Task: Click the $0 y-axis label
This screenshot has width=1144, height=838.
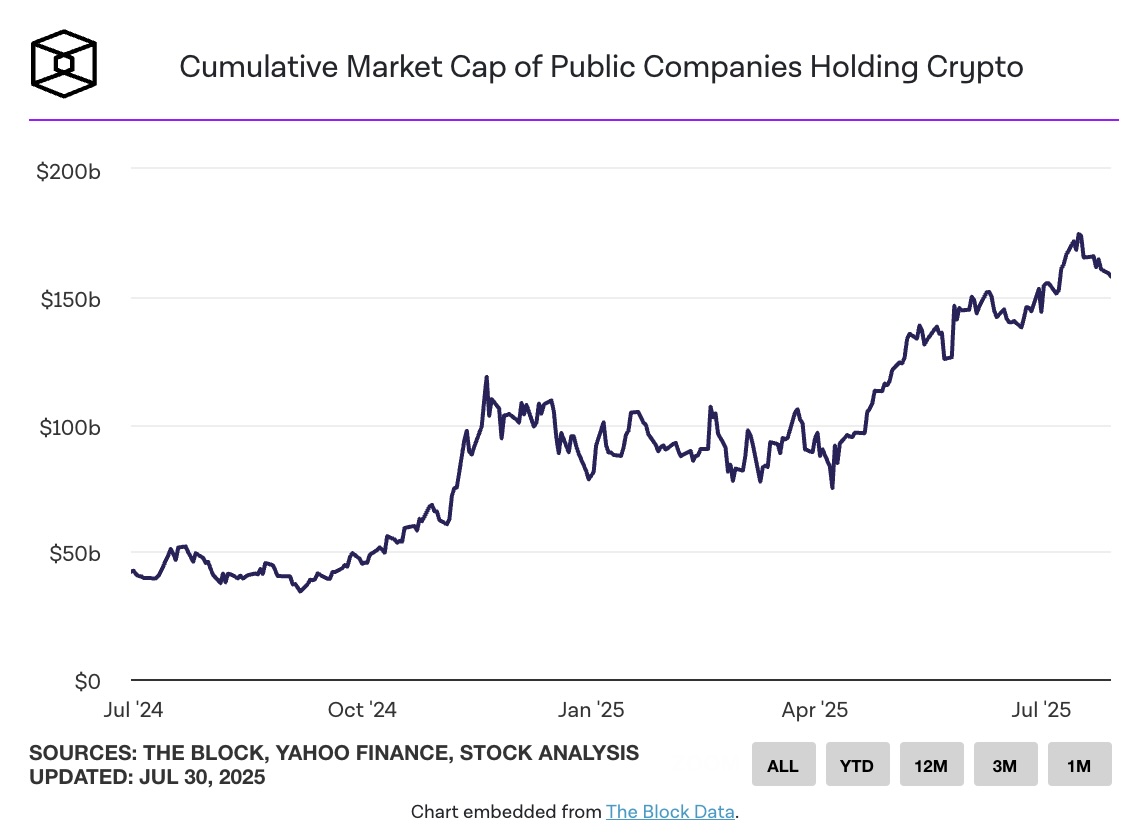Action: [x=87, y=682]
